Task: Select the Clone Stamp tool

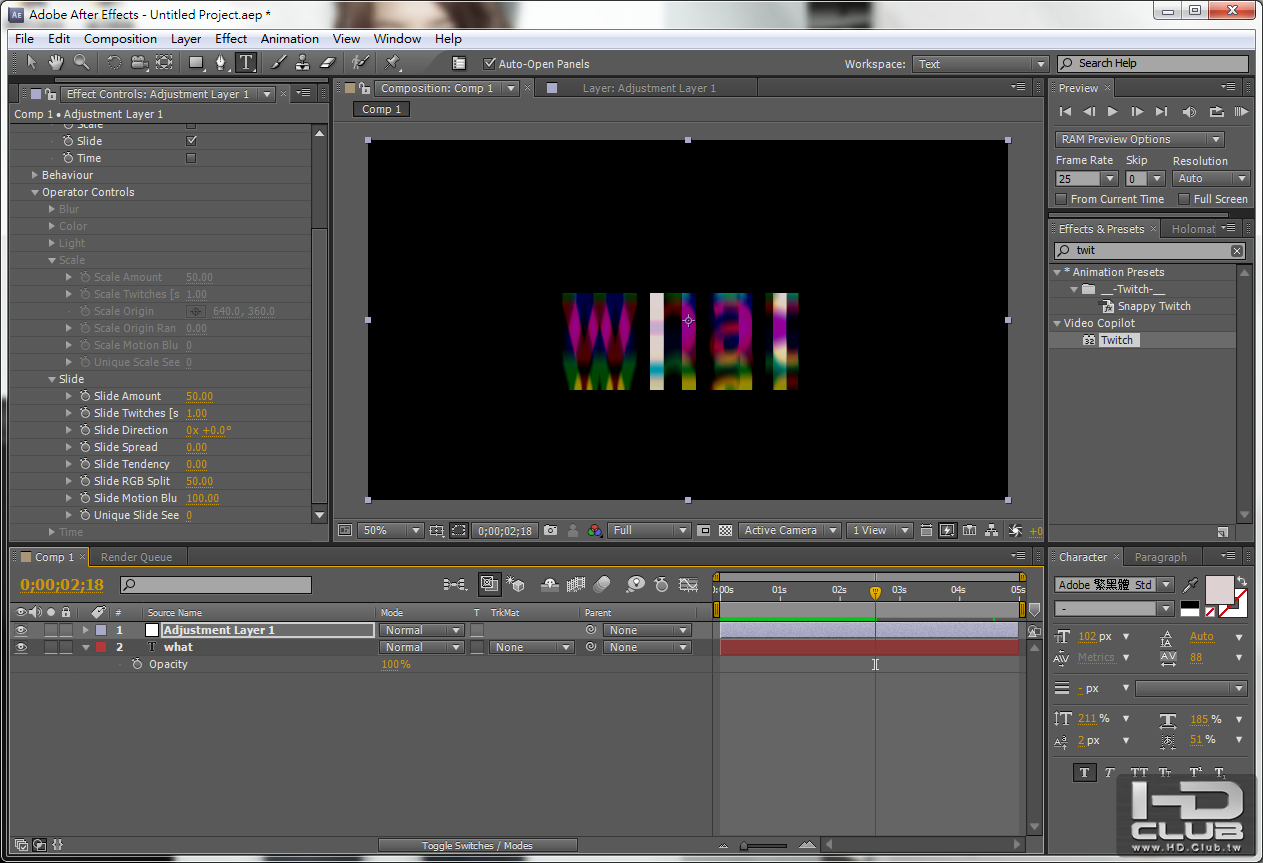Action: coord(302,63)
